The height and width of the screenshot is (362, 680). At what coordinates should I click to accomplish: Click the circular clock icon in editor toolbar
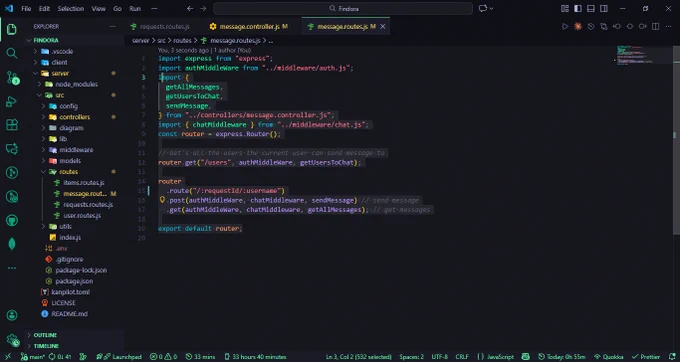(591, 26)
